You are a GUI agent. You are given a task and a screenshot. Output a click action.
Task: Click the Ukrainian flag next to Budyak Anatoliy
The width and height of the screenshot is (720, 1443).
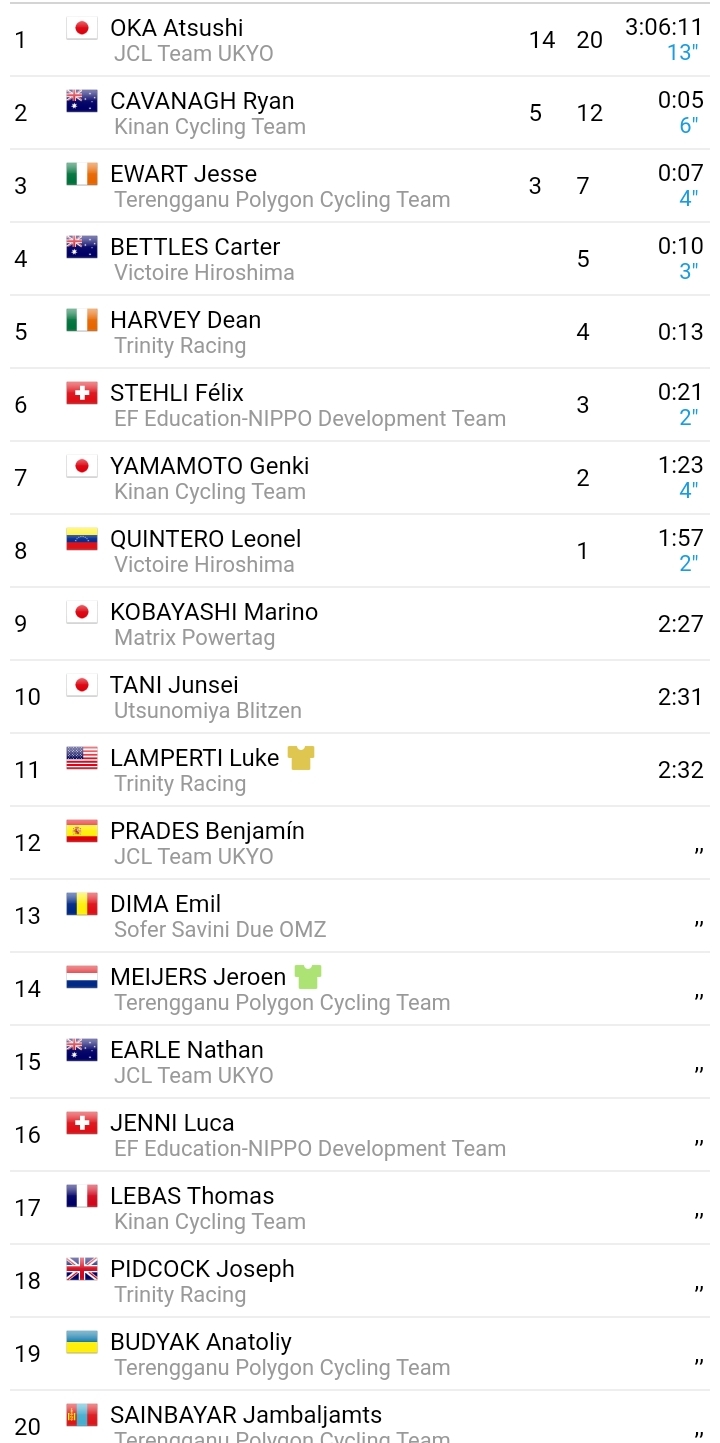pyautogui.click(x=82, y=1342)
